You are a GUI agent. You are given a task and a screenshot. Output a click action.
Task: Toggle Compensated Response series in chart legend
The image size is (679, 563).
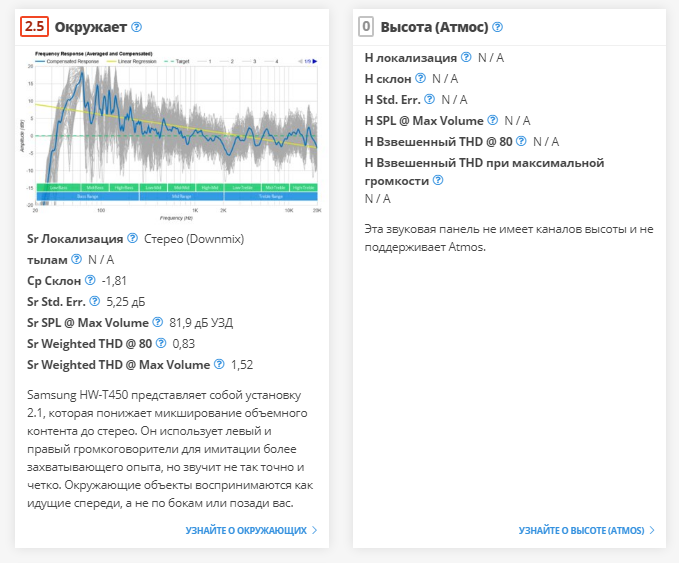coord(70,61)
